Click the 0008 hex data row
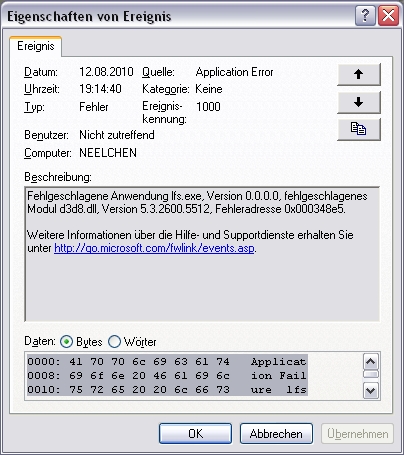Viewport: 404px width, 455px height. tap(167, 376)
